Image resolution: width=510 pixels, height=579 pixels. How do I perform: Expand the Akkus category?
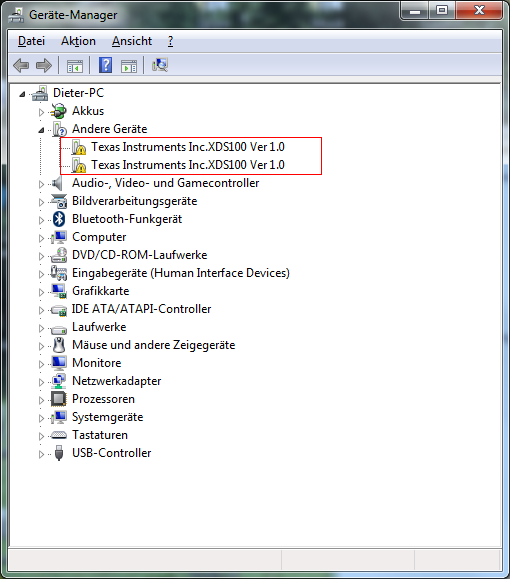click(41, 112)
